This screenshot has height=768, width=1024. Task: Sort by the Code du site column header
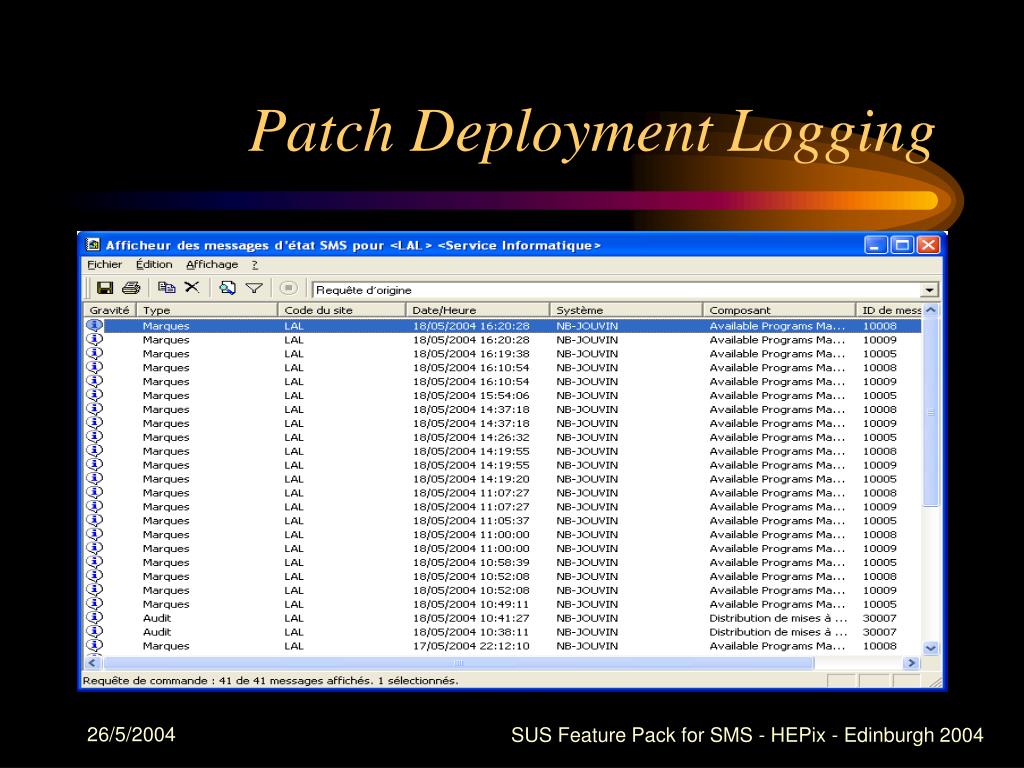342,310
